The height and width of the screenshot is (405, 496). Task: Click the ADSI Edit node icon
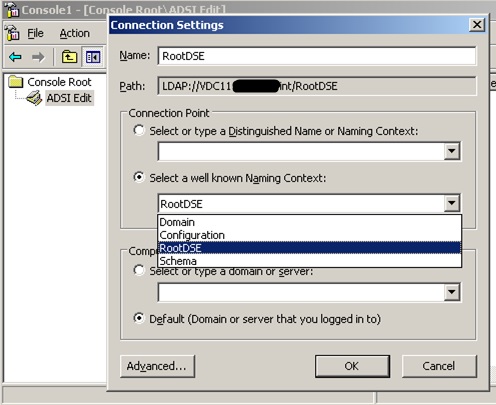click(34, 98)
